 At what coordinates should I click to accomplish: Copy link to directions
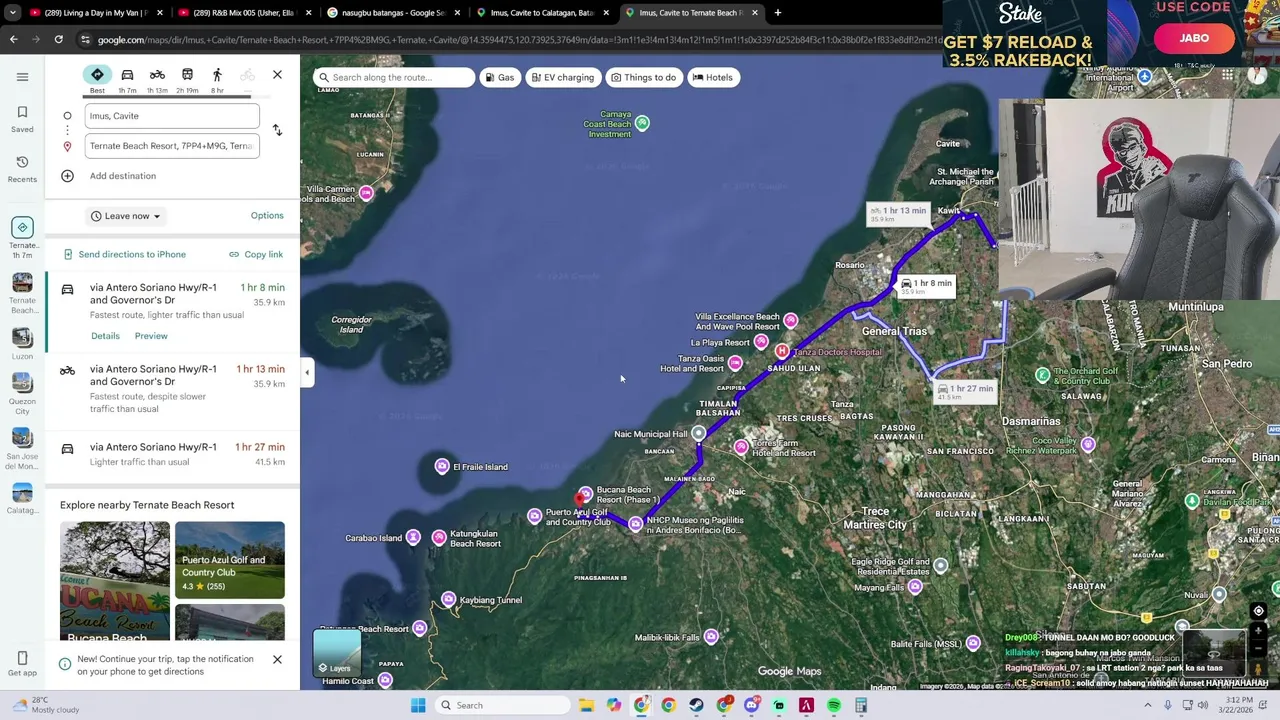tap(256, 254)
